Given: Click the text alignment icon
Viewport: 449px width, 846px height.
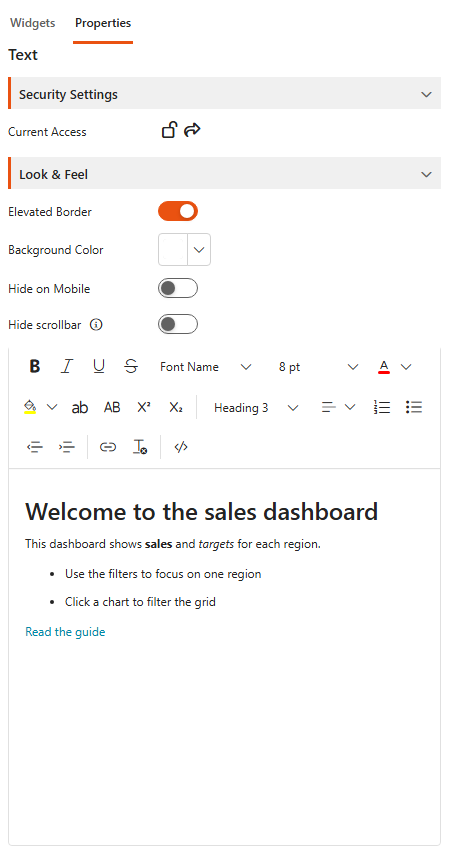Looking at the screenshot, I should click(329, 407).
